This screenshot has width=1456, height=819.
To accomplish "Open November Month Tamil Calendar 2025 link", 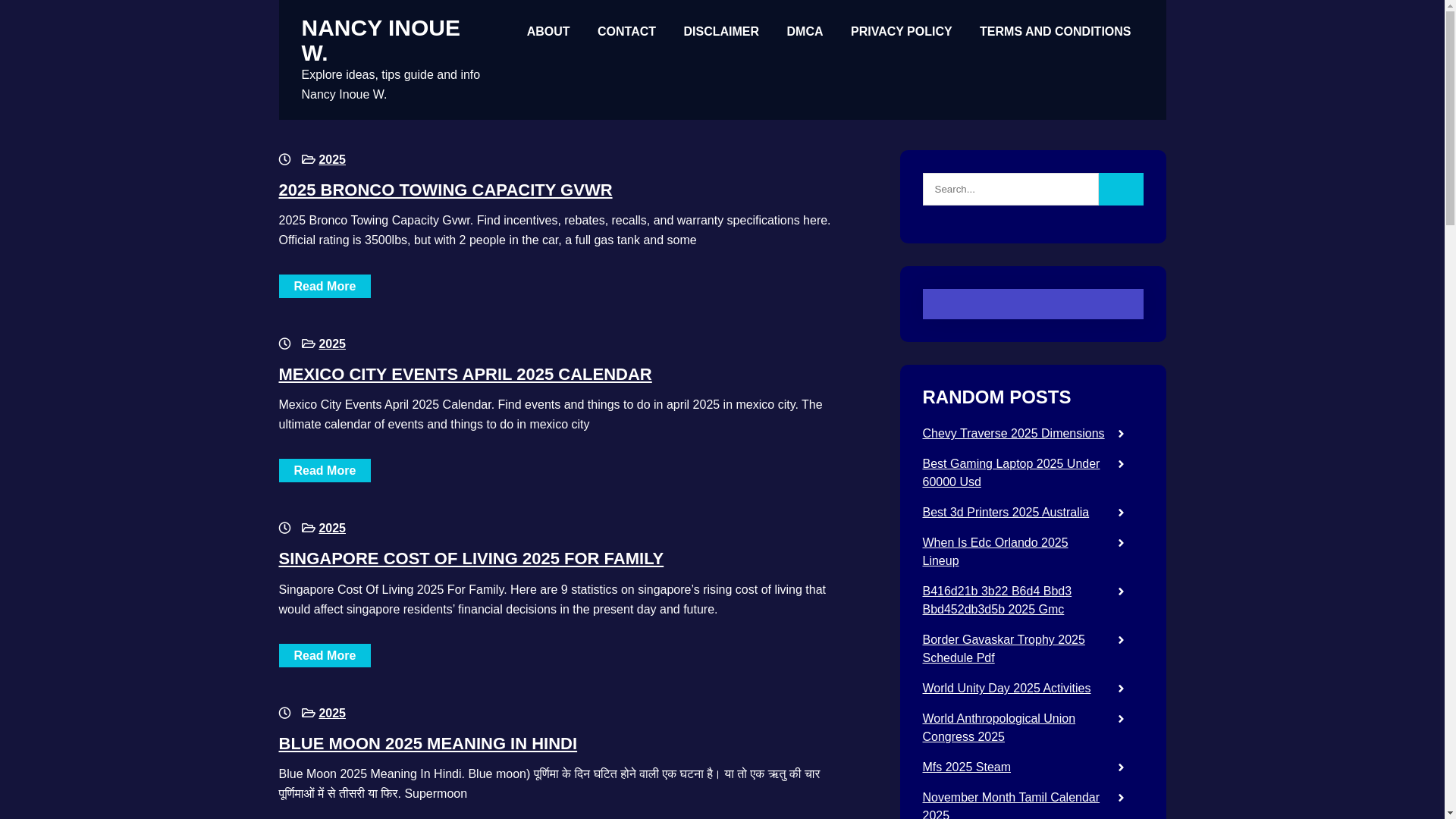I will coord(1010,805).
